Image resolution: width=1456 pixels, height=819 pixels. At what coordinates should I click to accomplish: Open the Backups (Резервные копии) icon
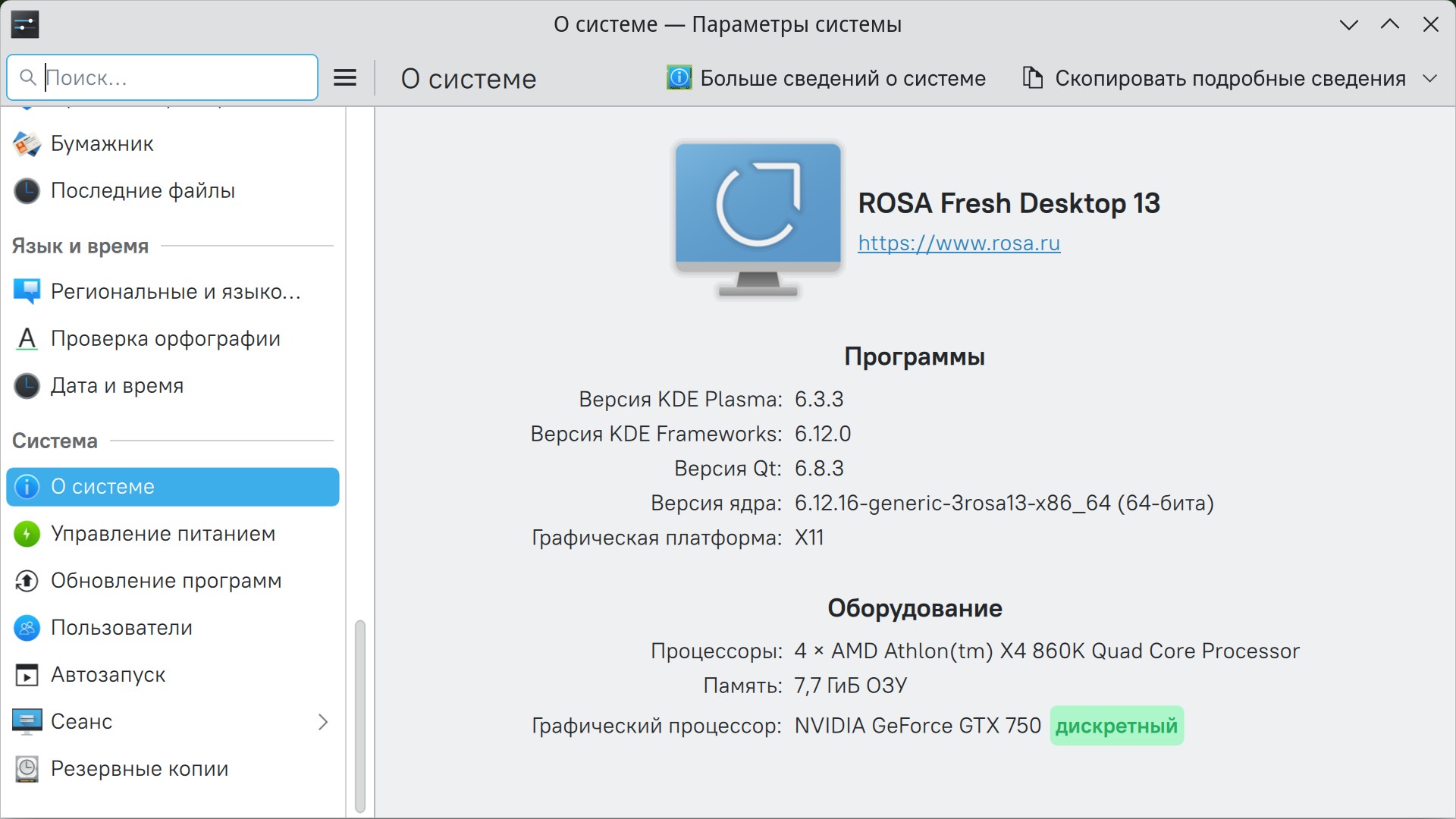pos(27,769)
